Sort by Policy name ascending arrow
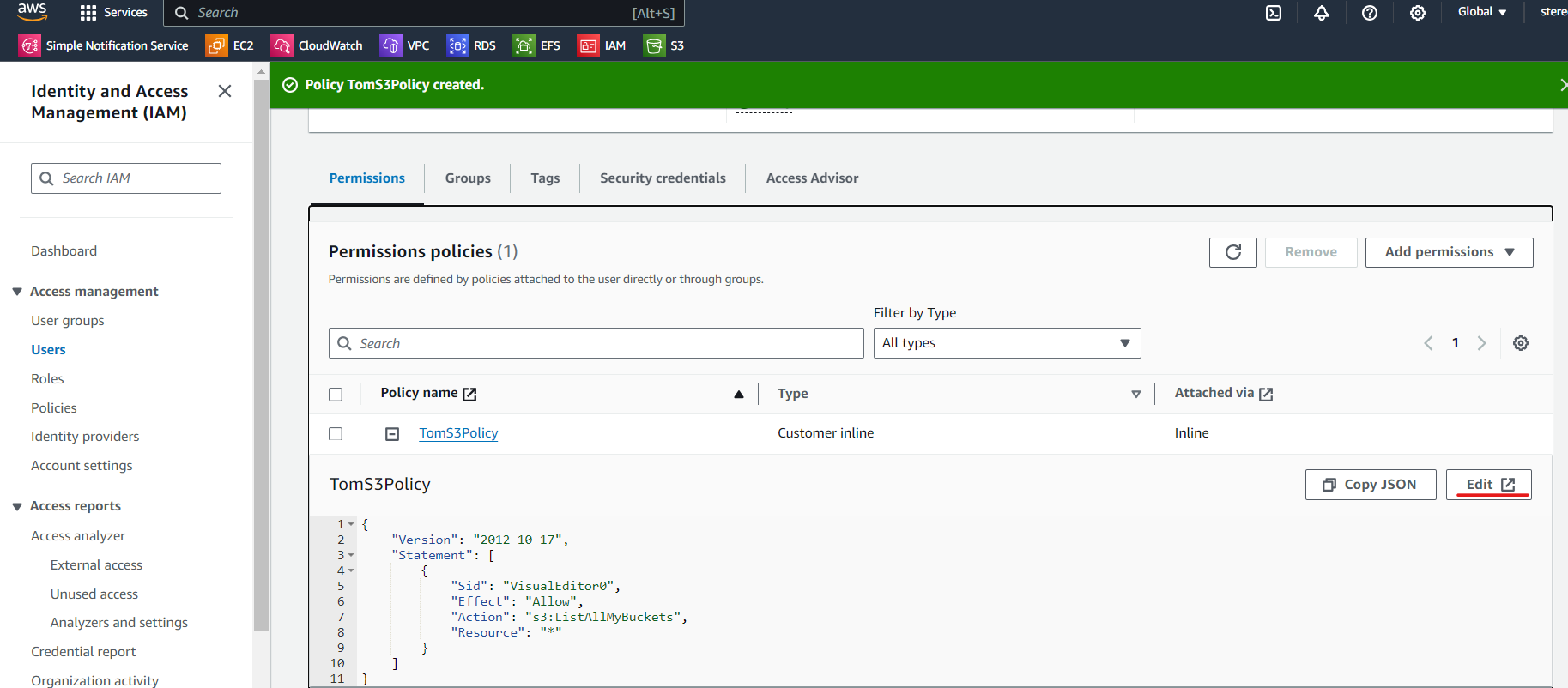Screen dimensions: 1568x688 click(739, 394)
